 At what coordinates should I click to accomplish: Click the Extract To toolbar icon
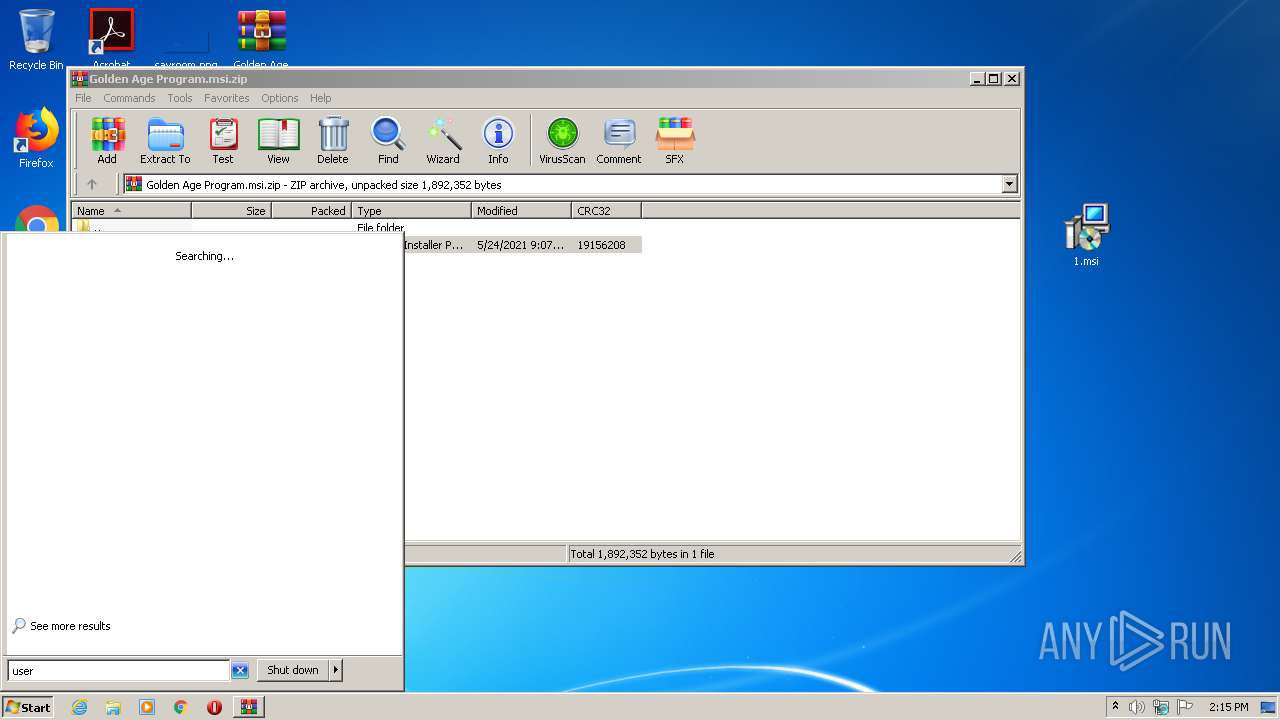(165, 141)
